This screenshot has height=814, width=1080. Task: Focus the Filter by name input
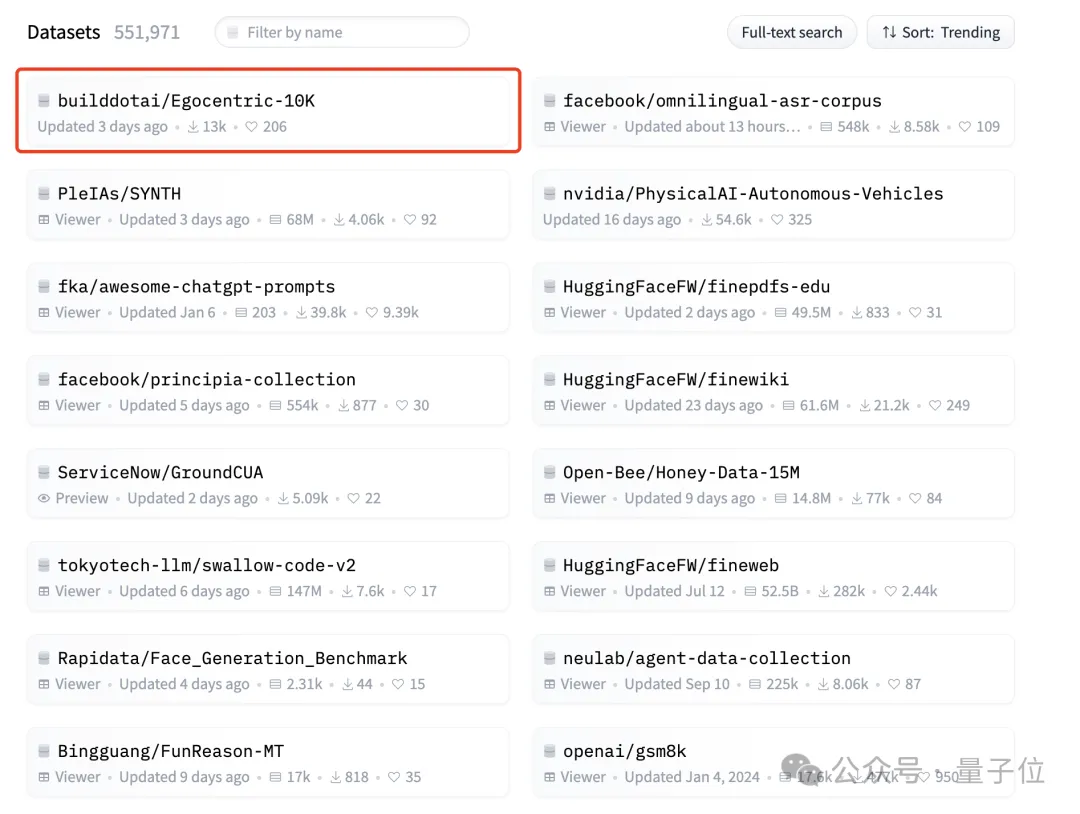tap(350, 33)
